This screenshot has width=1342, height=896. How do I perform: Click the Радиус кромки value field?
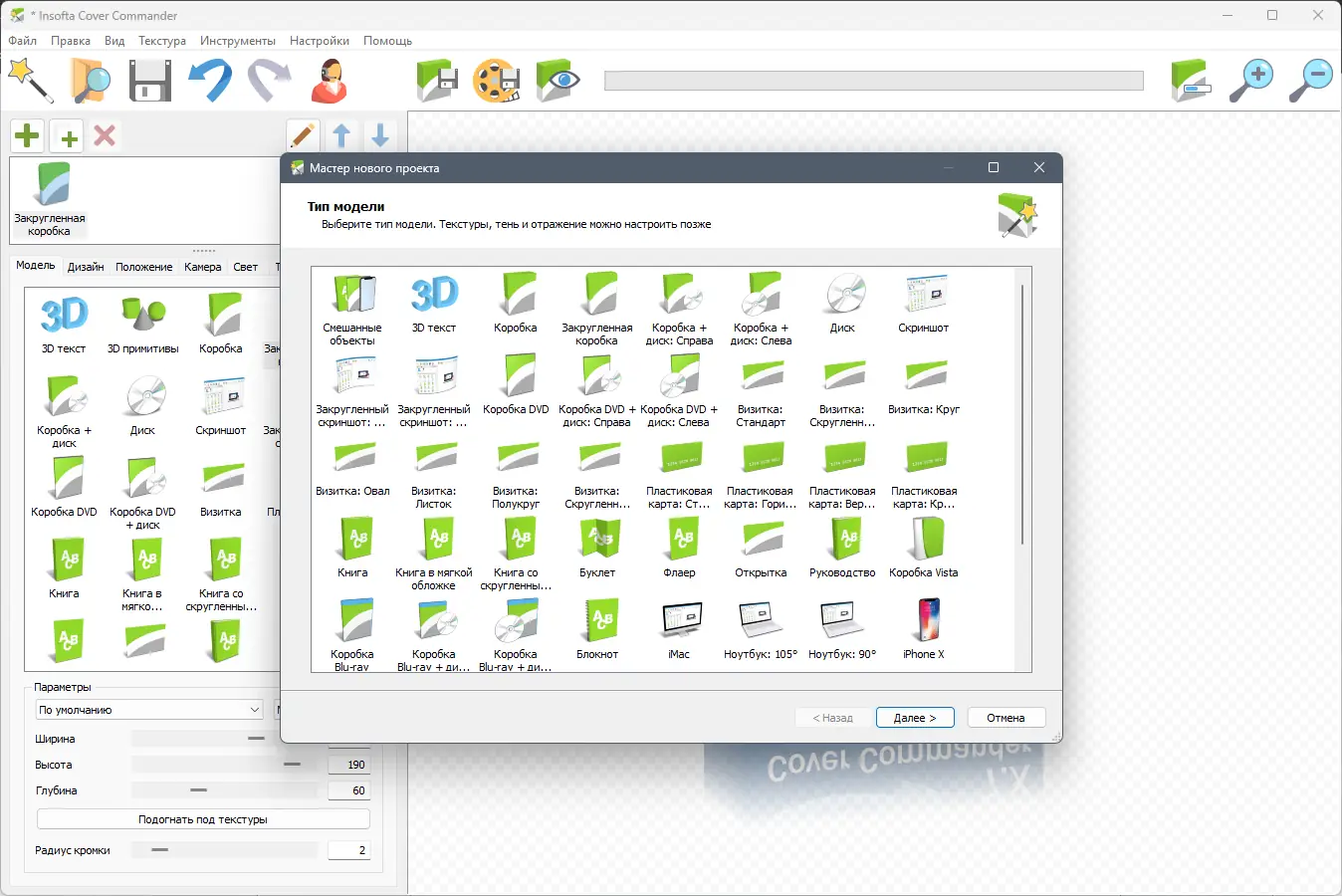point(349,850)
